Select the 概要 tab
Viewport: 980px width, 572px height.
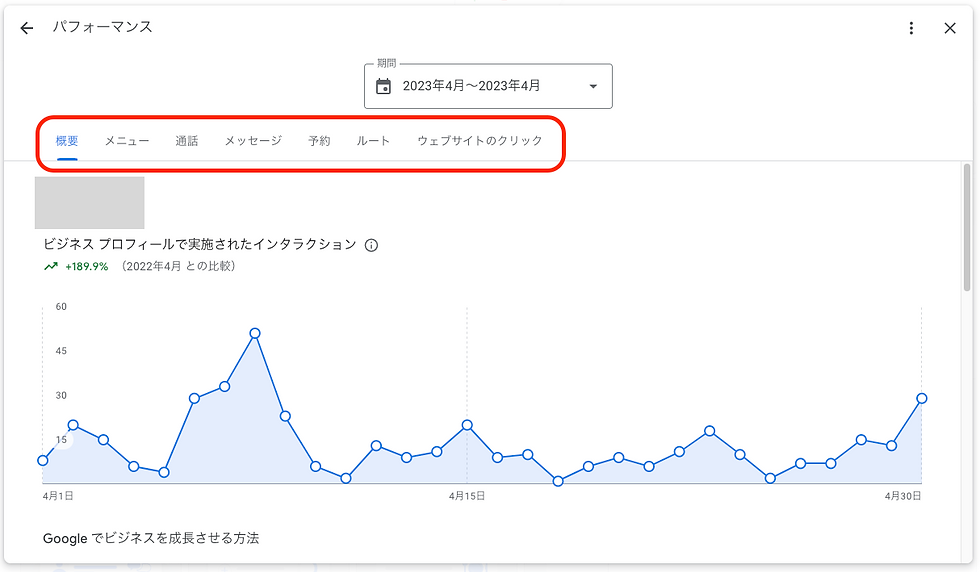pyautogui.click(x=67, y=141)
